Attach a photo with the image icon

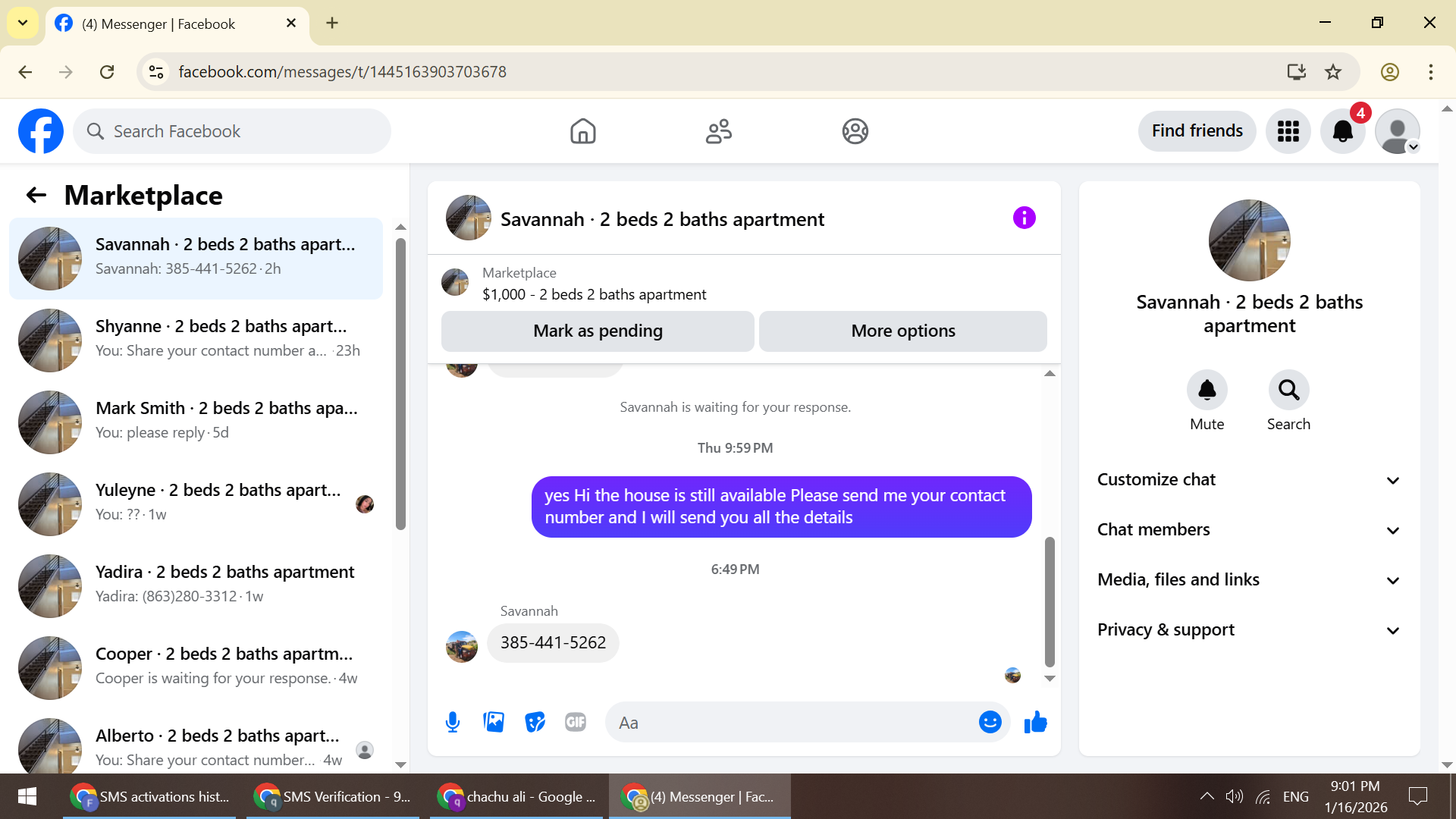click(x=494, y=722)
